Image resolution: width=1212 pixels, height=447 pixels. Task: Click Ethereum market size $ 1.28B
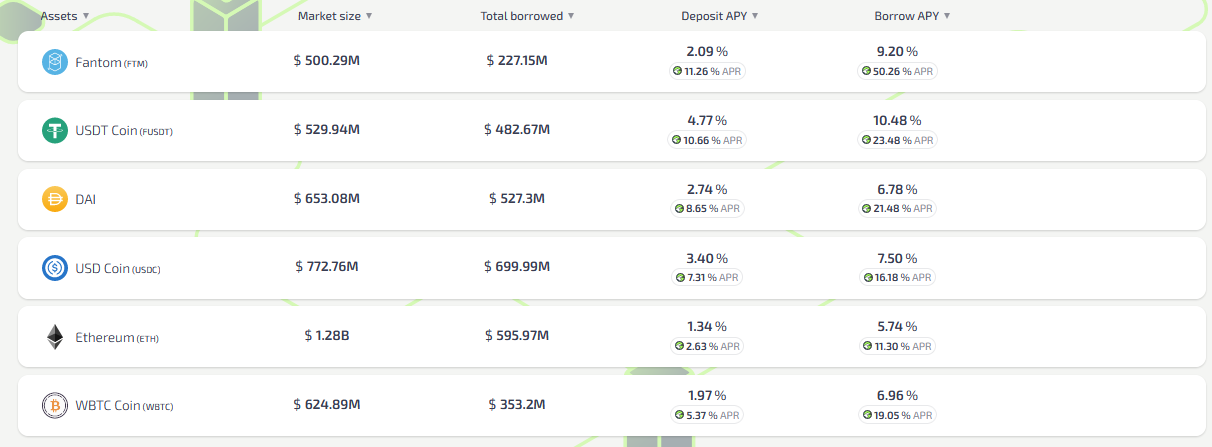(327, 336)
